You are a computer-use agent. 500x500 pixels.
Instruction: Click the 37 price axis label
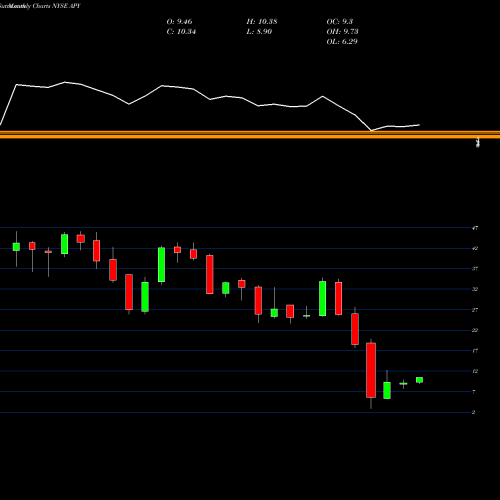475,269
